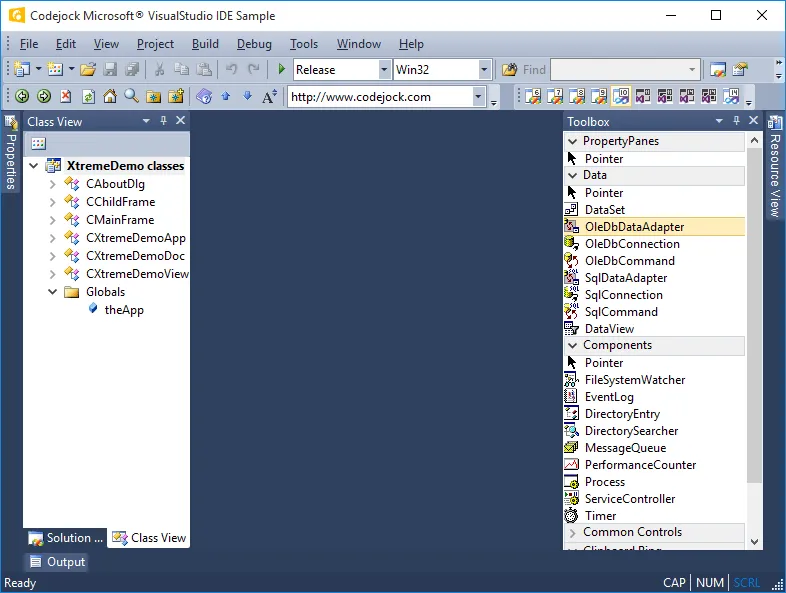Click the Stop browser red X icon
The image size is (786, 593).
point(66,96)
